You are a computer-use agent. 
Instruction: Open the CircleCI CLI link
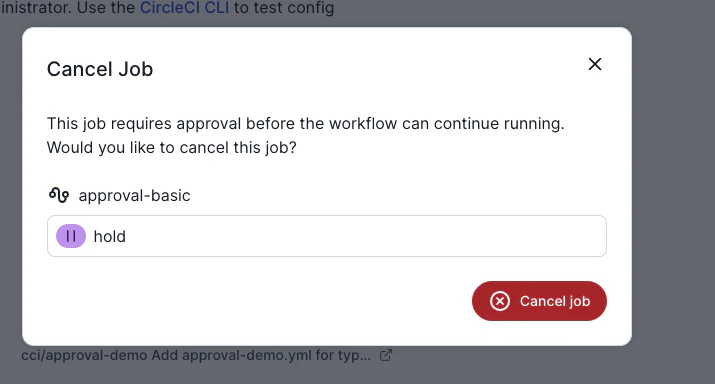click(185, 8)
